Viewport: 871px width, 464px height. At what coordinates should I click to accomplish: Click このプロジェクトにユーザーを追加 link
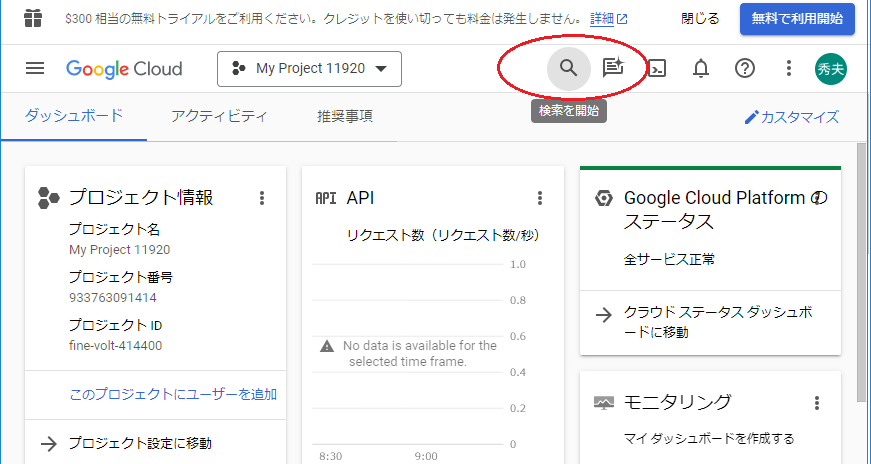(173, 395)
